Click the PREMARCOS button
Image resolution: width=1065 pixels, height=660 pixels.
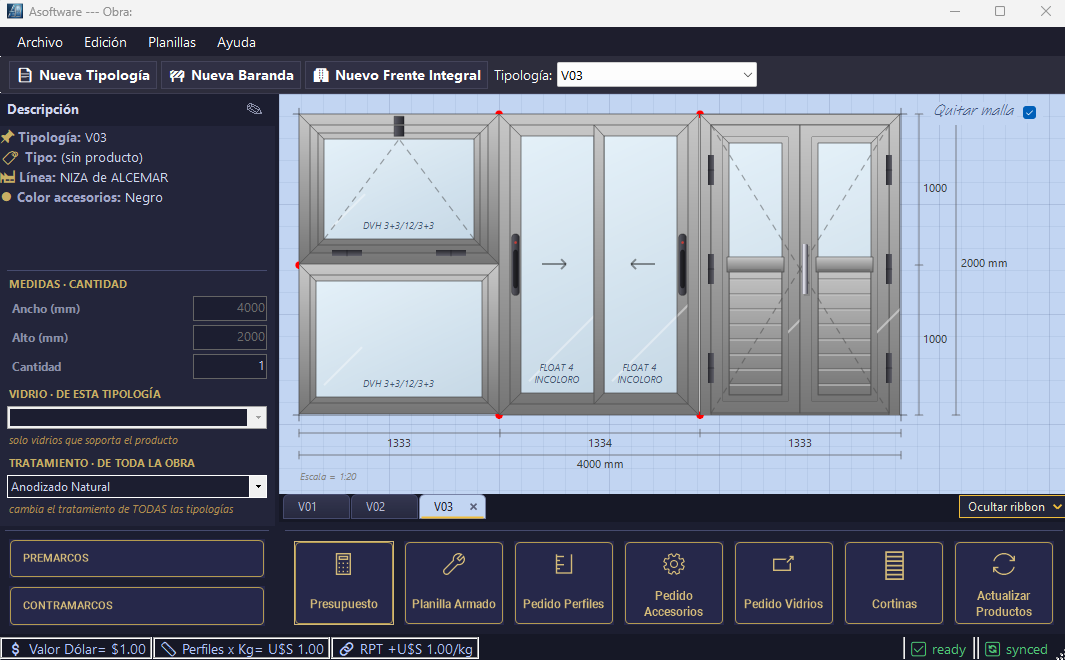click(137, 558)
